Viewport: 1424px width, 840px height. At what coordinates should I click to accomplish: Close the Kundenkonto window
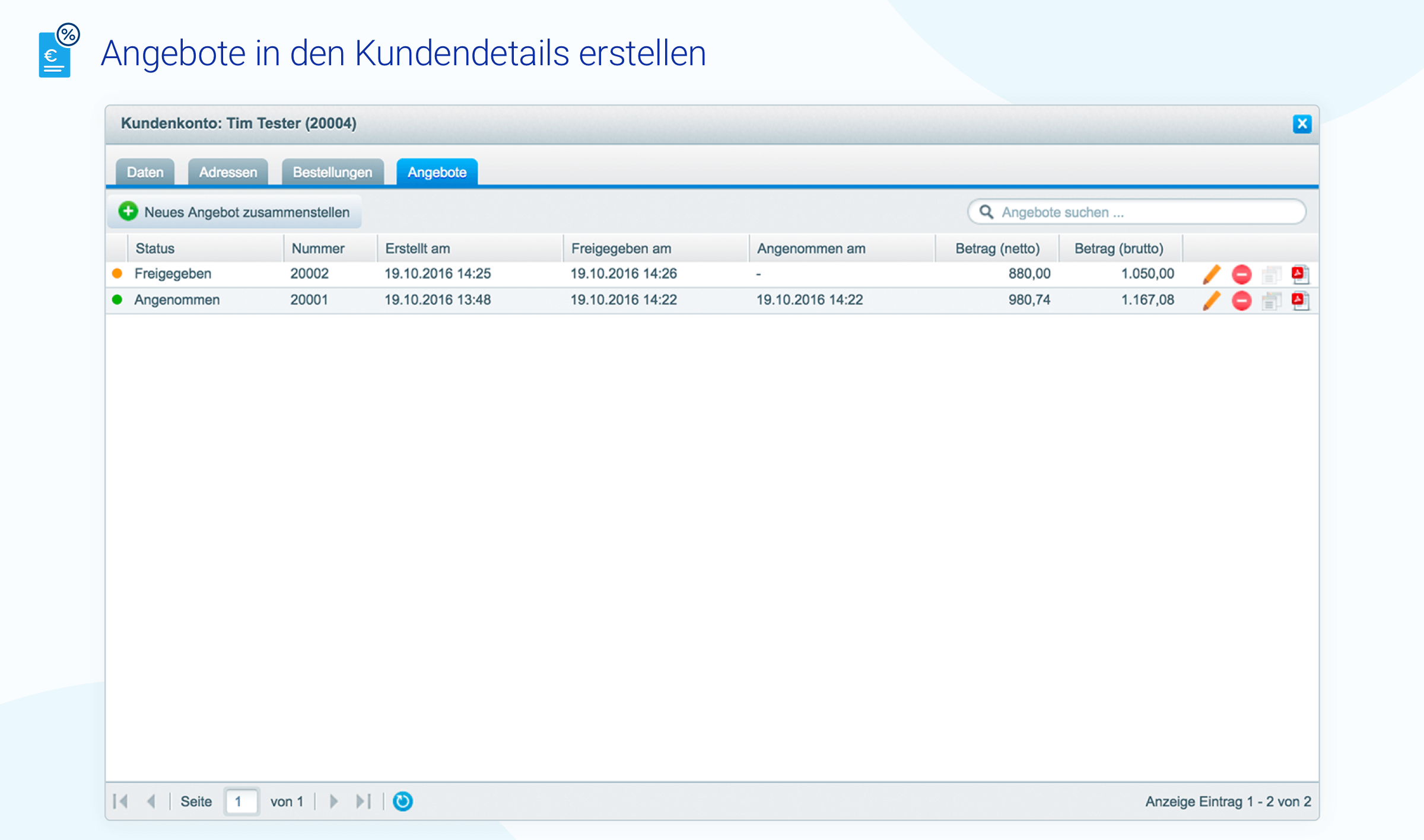(1302, 124)
